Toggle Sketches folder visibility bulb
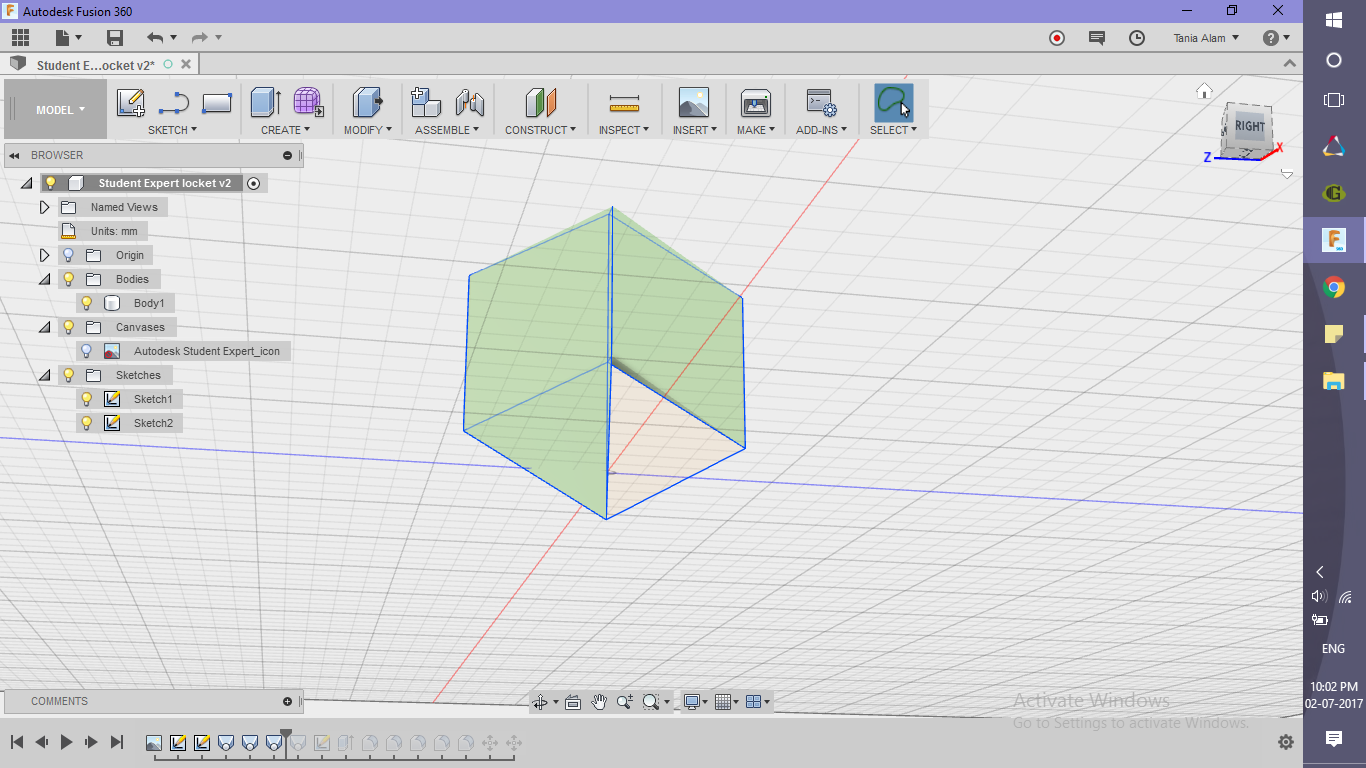The width and height of the screenshot is (1366, 768). click(68, 375)
